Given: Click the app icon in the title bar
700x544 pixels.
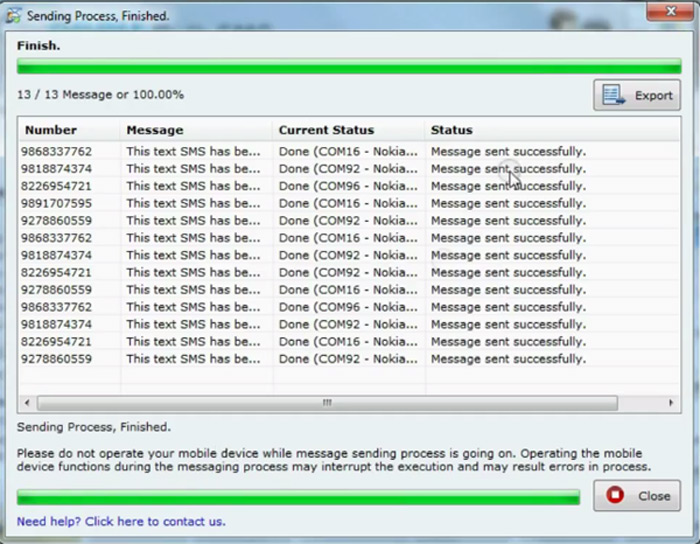Looking at the screenshot, I should pos(13,16).
